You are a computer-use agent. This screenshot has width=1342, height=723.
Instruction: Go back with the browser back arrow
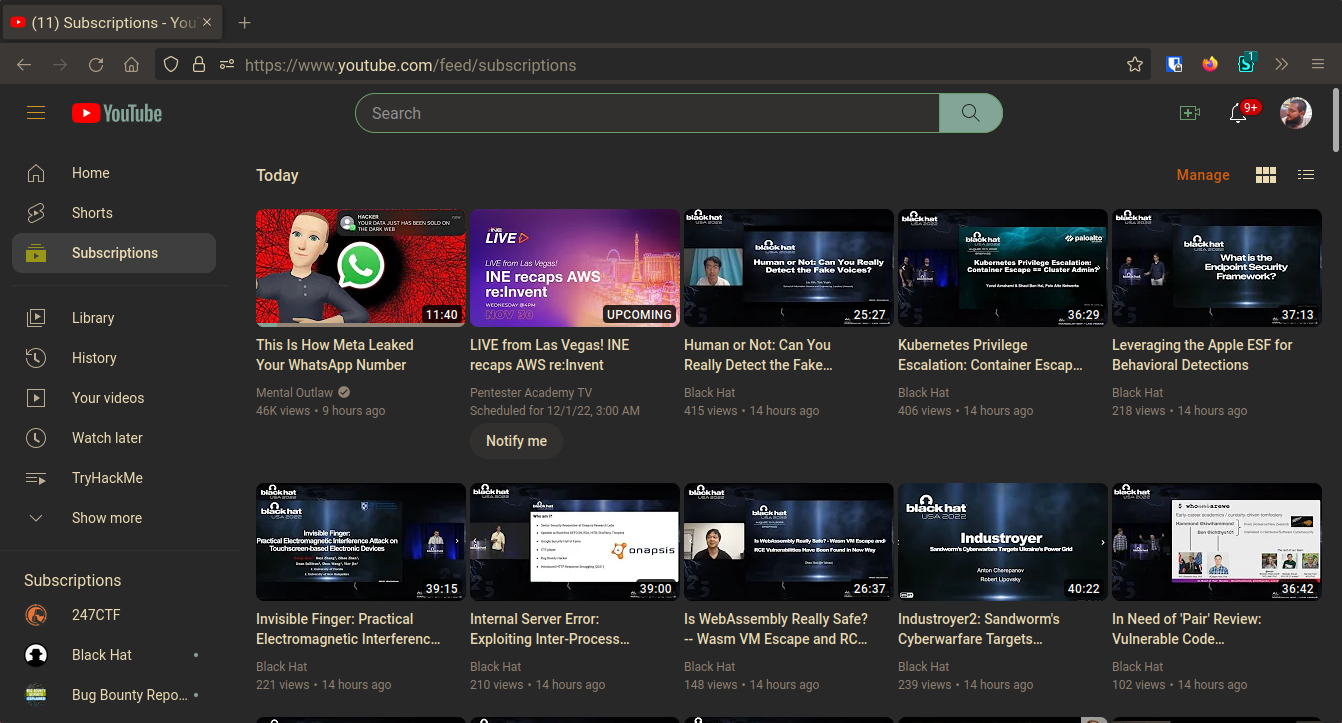coord(24,65)
